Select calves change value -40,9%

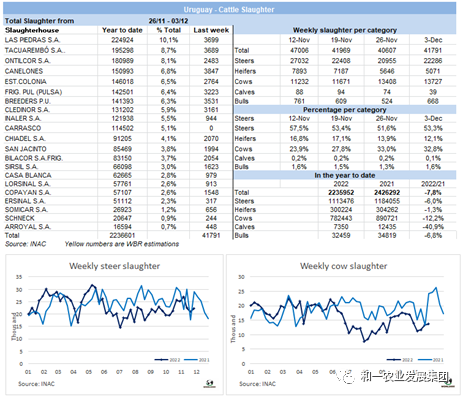coord(433,227)
